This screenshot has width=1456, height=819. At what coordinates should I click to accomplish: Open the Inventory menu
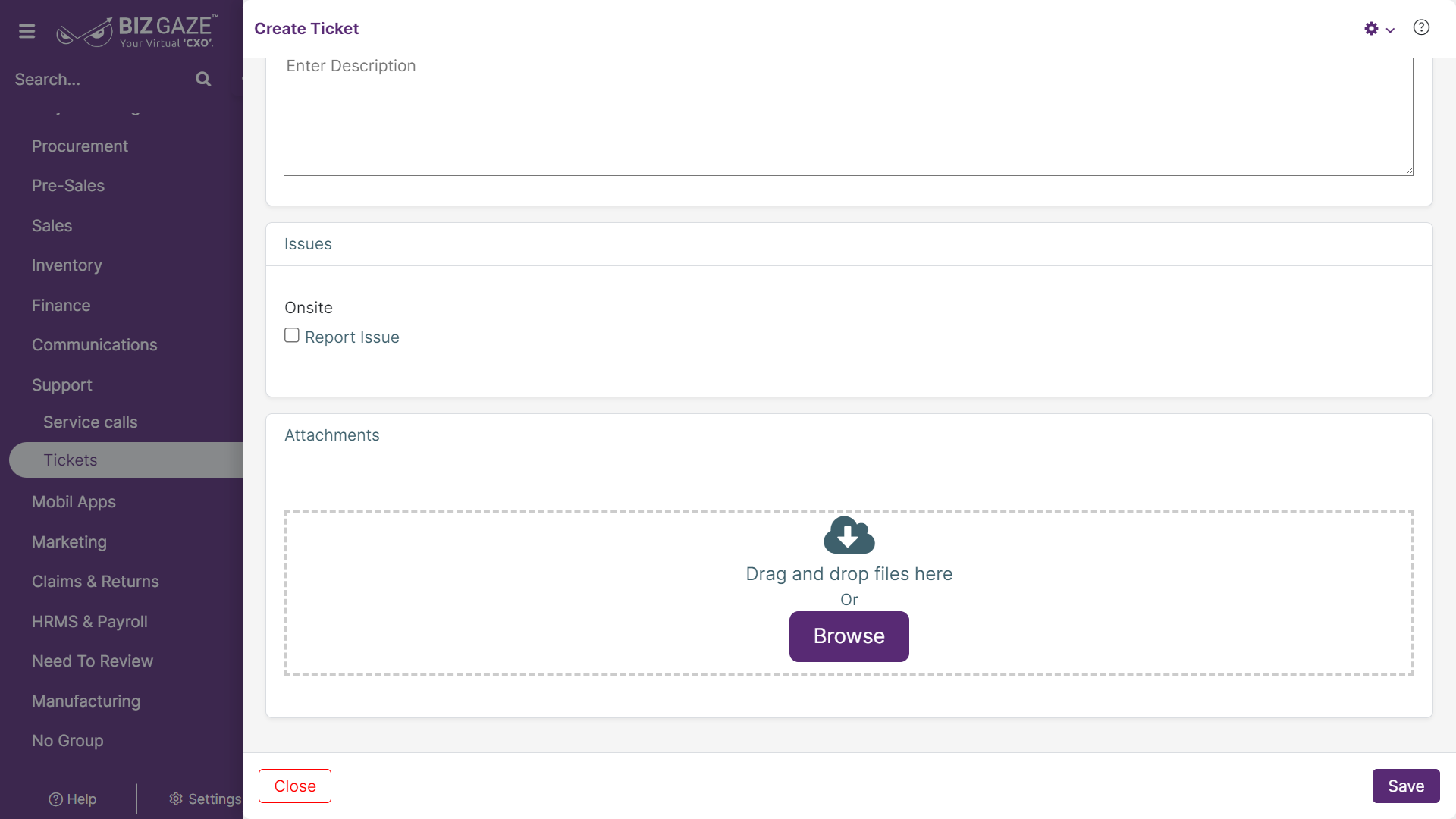coord(67,265)
